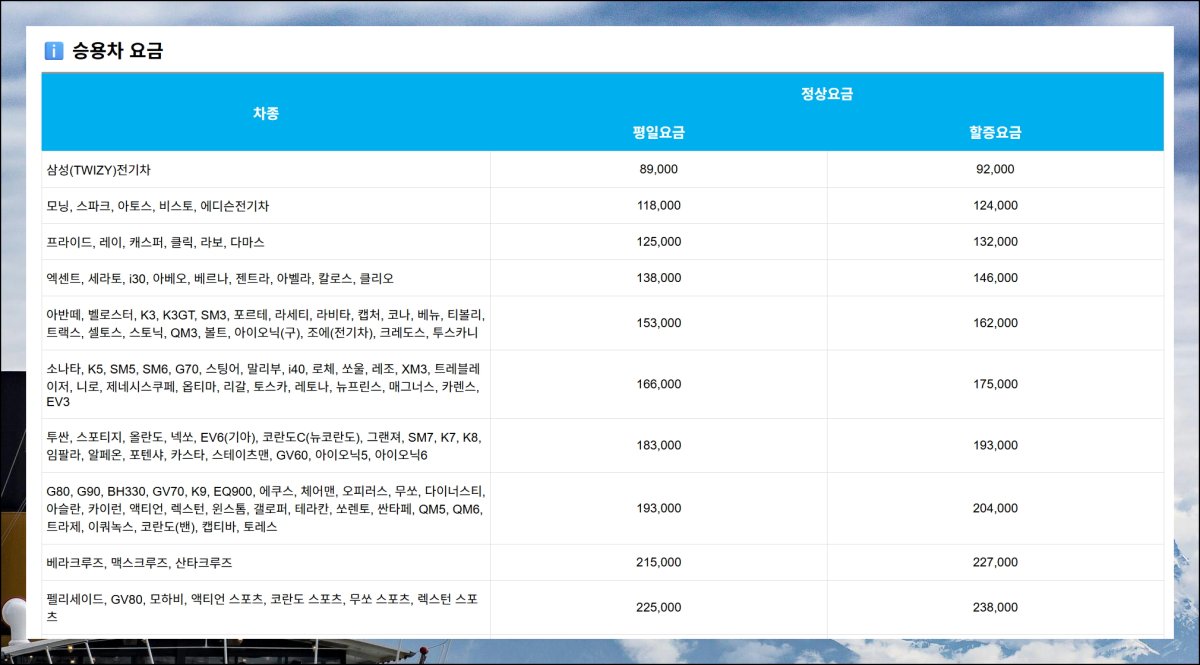Click the 89,000 weekday fare cell

pyautogui.click(x=659, y=169)
